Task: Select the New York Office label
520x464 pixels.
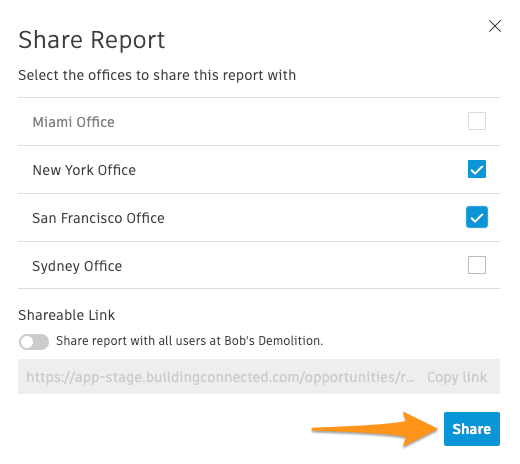Action: 84,170
